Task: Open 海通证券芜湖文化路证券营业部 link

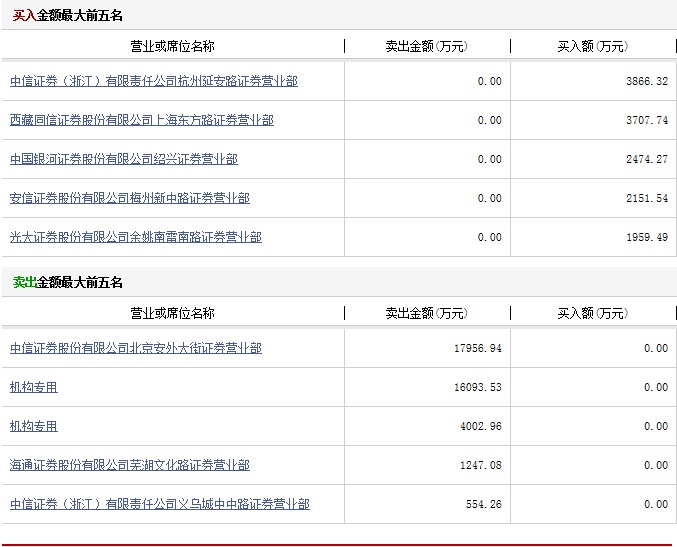Action: pyautogui.click(x=130, y=465)
